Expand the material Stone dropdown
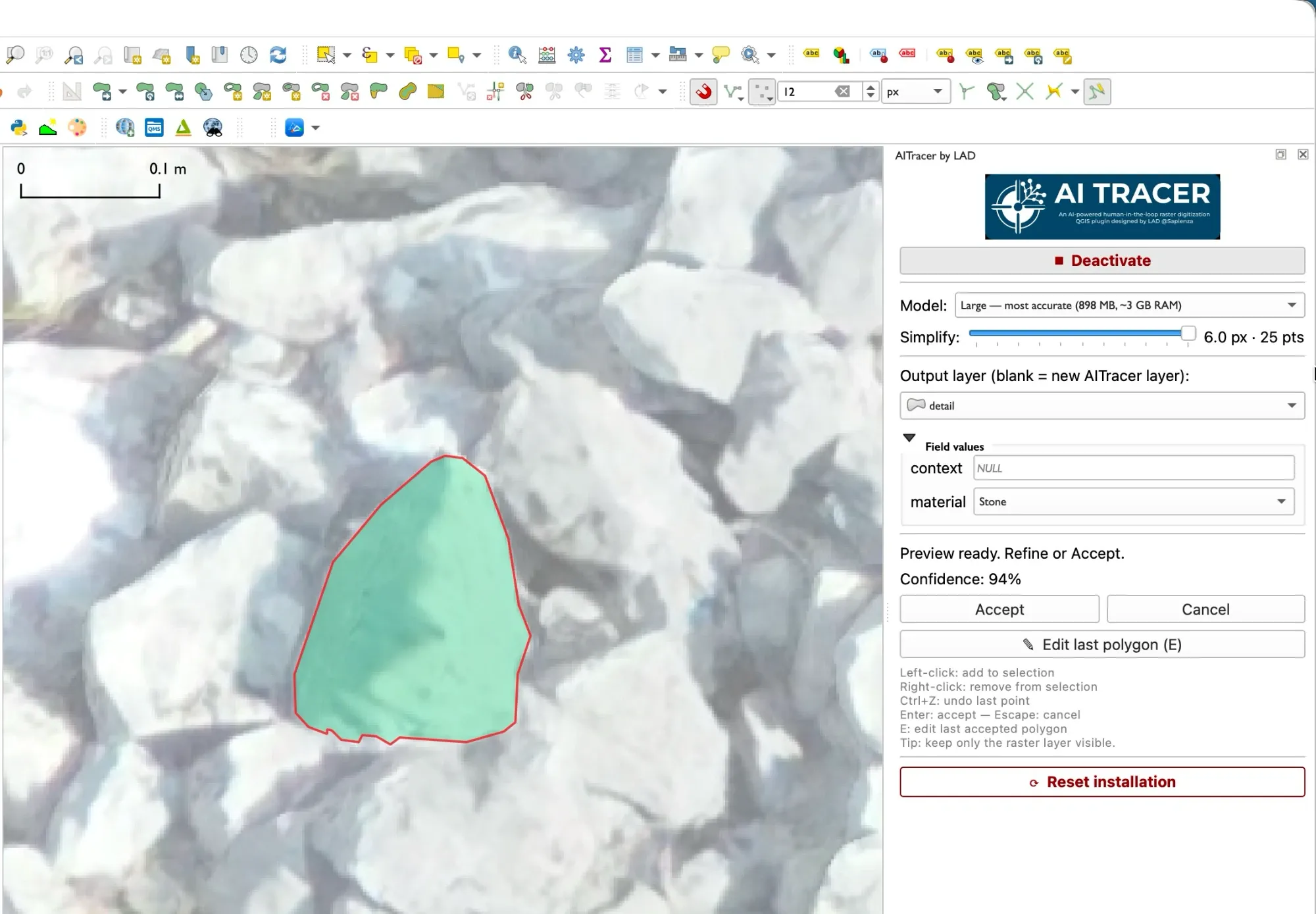 coord(1134,501)
